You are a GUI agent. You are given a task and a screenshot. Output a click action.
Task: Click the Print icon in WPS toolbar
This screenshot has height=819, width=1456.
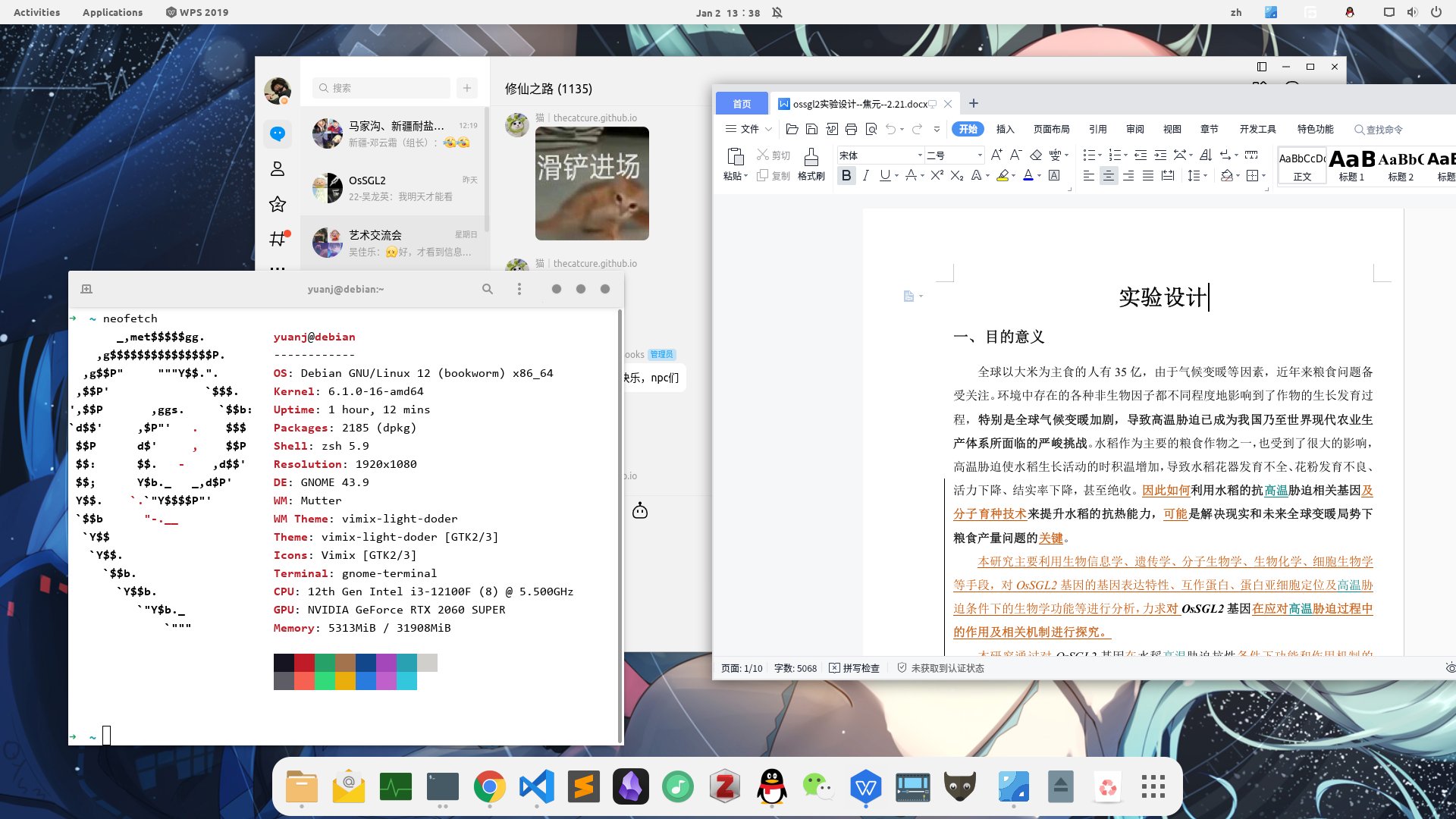851,129
